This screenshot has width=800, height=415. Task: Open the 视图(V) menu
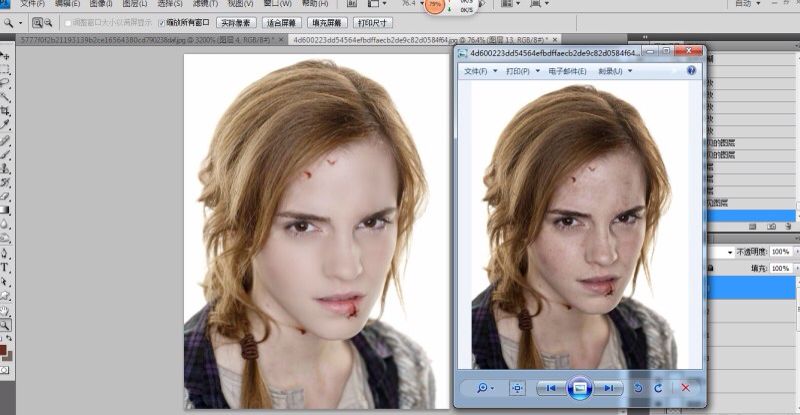(240, 3)
